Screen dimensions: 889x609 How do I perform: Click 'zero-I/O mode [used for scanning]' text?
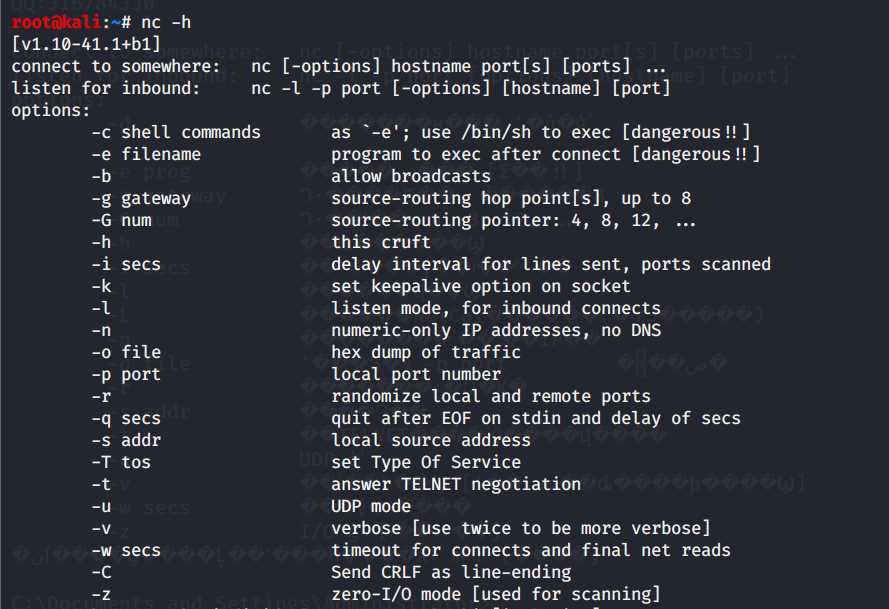[x=496, y=594]
